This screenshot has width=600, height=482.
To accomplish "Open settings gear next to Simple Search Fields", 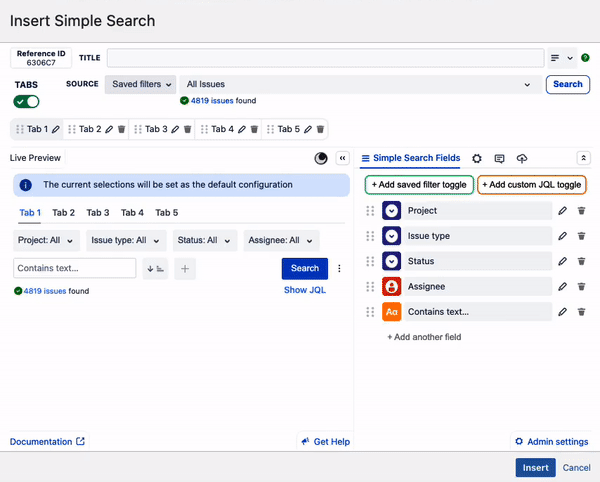I will (x=477, y=158).
